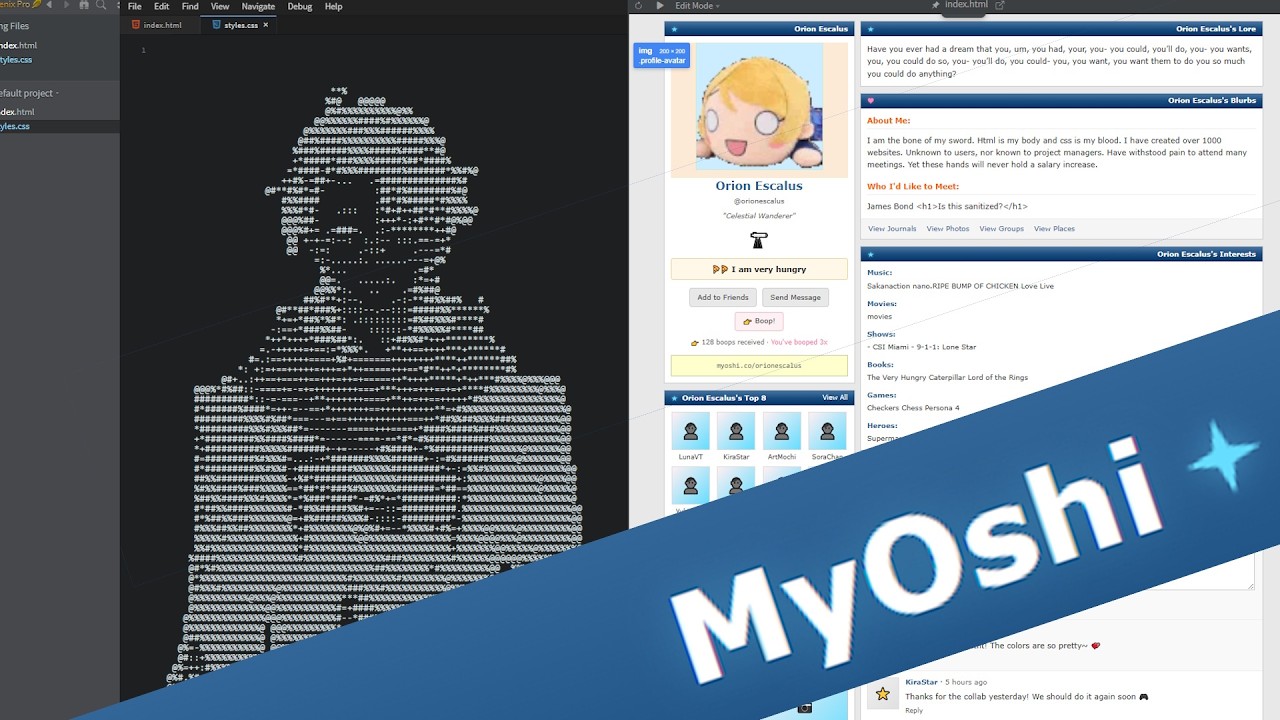Screen dimensions: 1280x720
Task: Click the star avatar beside KiraStar's comment
Action: click(x=883, y=693)
